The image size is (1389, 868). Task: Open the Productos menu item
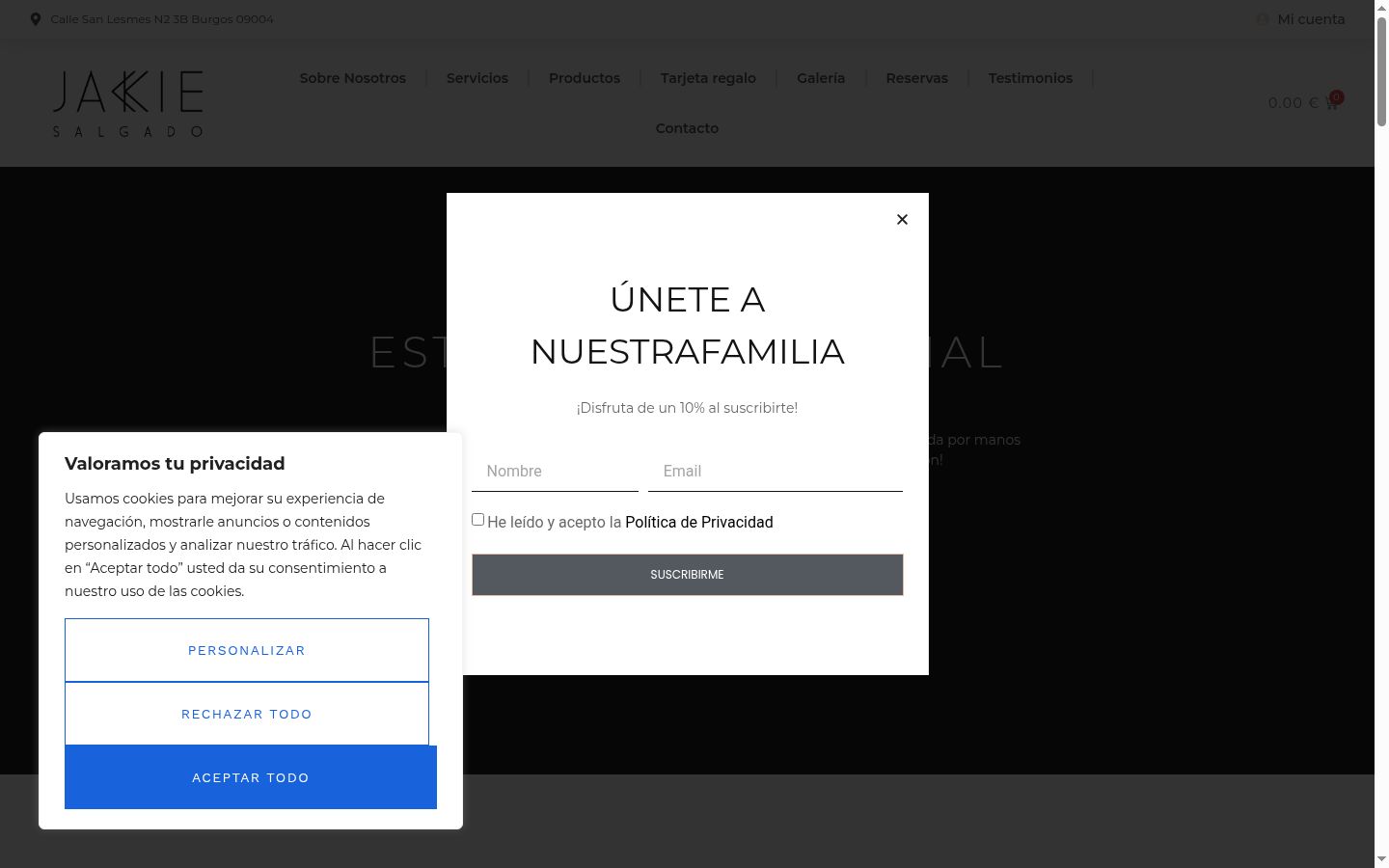click(585, 78)
